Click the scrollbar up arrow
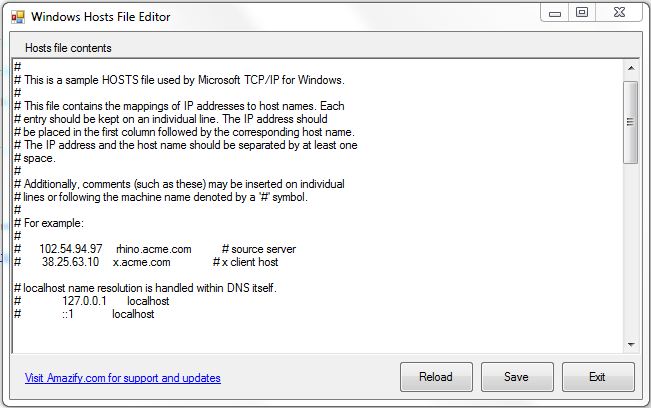Viewport: 651px width, 408px height. [630, 67]
